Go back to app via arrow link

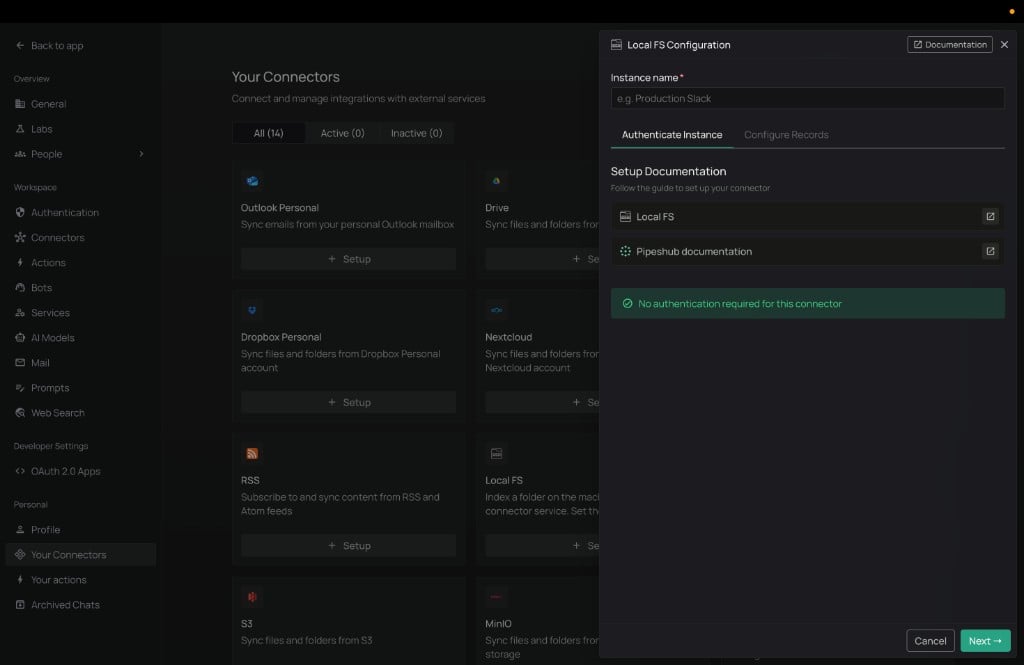pyautogui.click(x=49, y=46)
